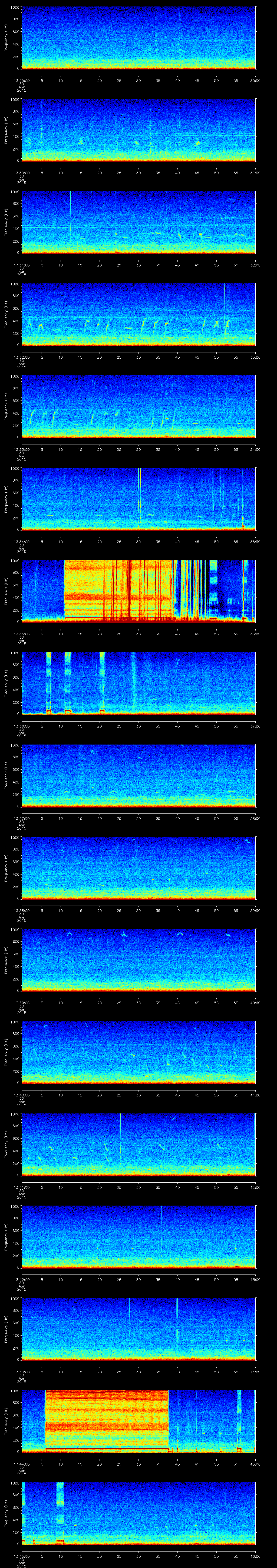Select the "13:37:00" start time label
Screen dimensions: 277x1568
tap(21, 818)
